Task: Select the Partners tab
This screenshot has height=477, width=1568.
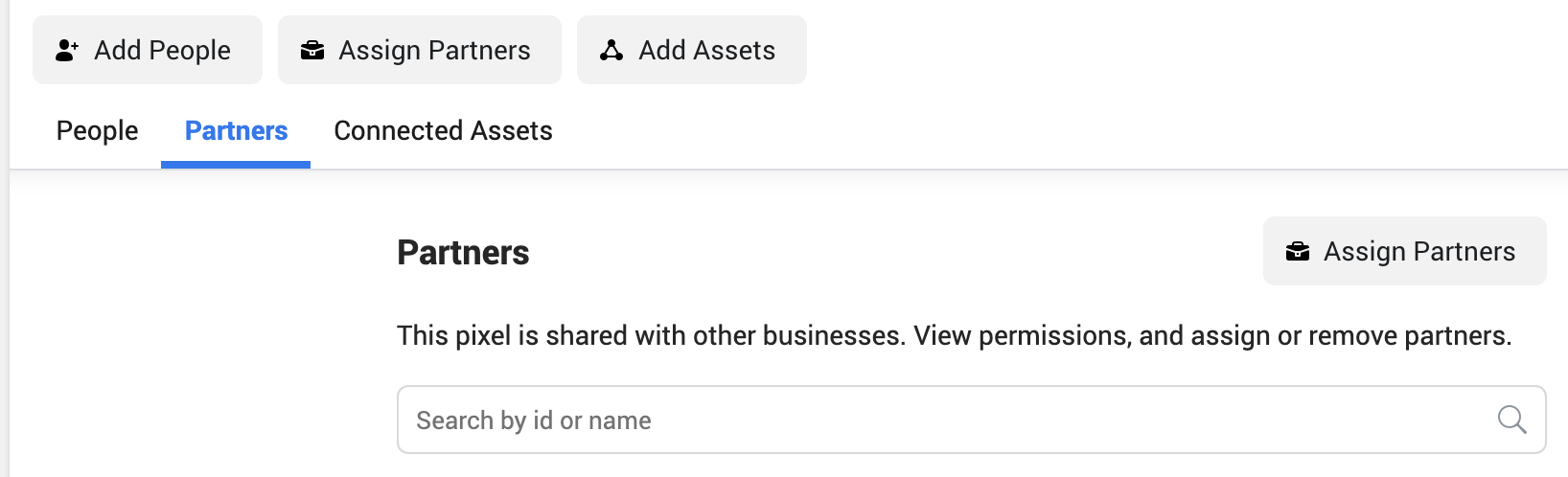Action: click(x=236, y=131)
